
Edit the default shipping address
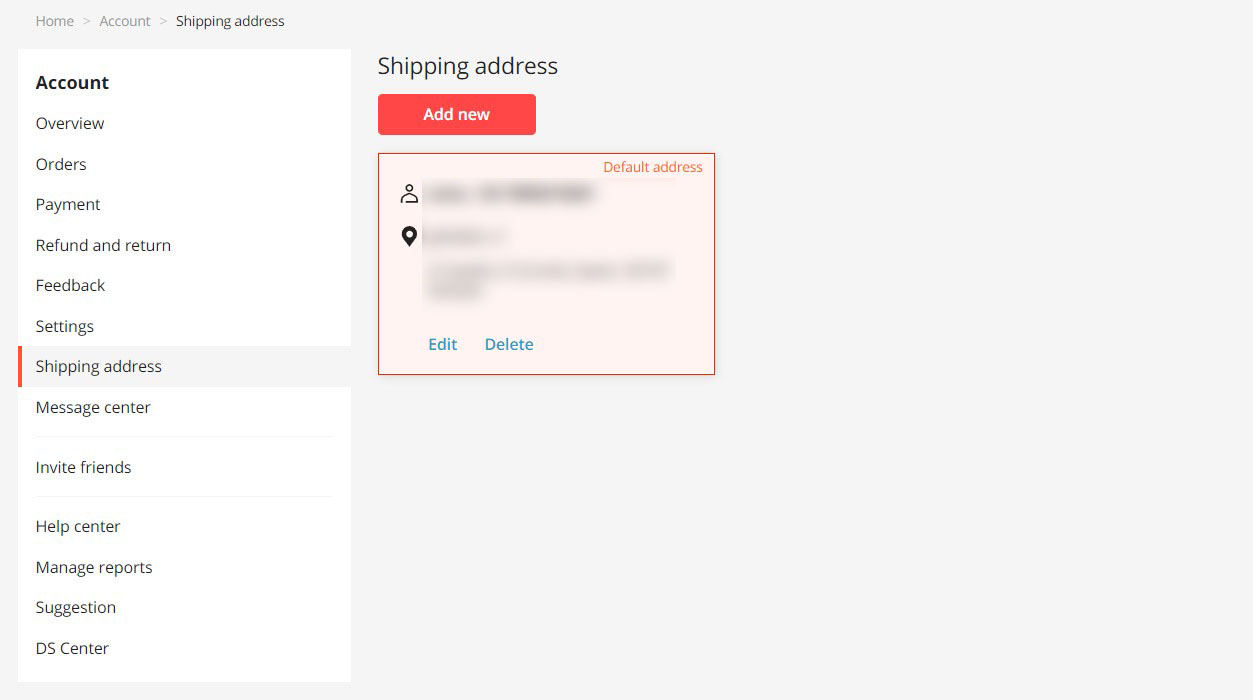(442, 344)
